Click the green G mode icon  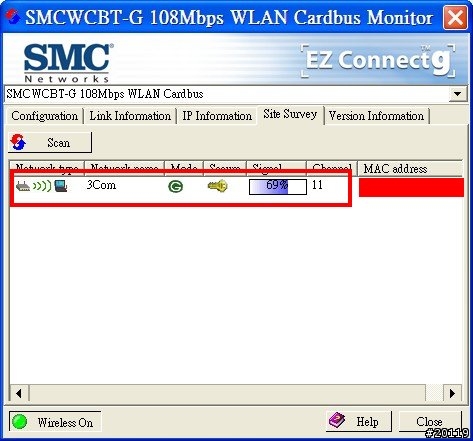(x=175, y=186)
